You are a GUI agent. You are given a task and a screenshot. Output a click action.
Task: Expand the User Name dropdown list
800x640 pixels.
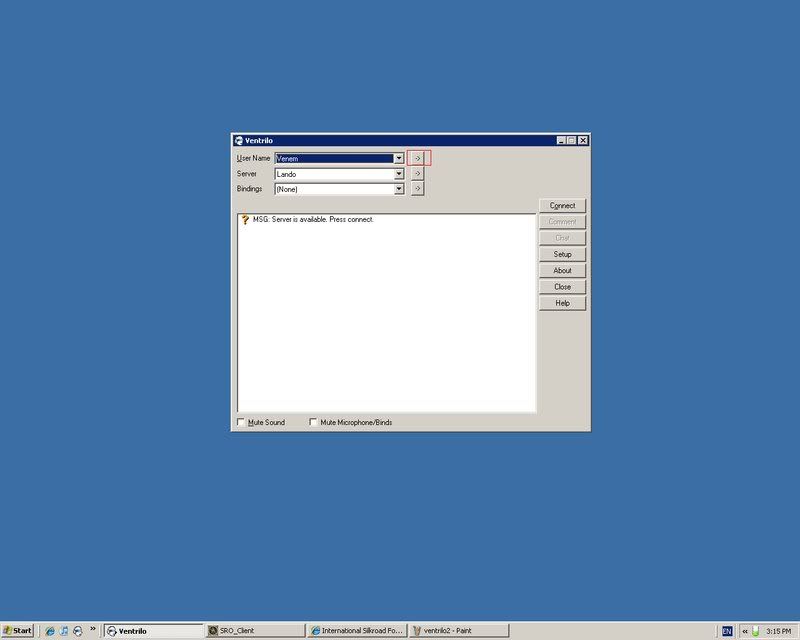[x=399, y=159]
